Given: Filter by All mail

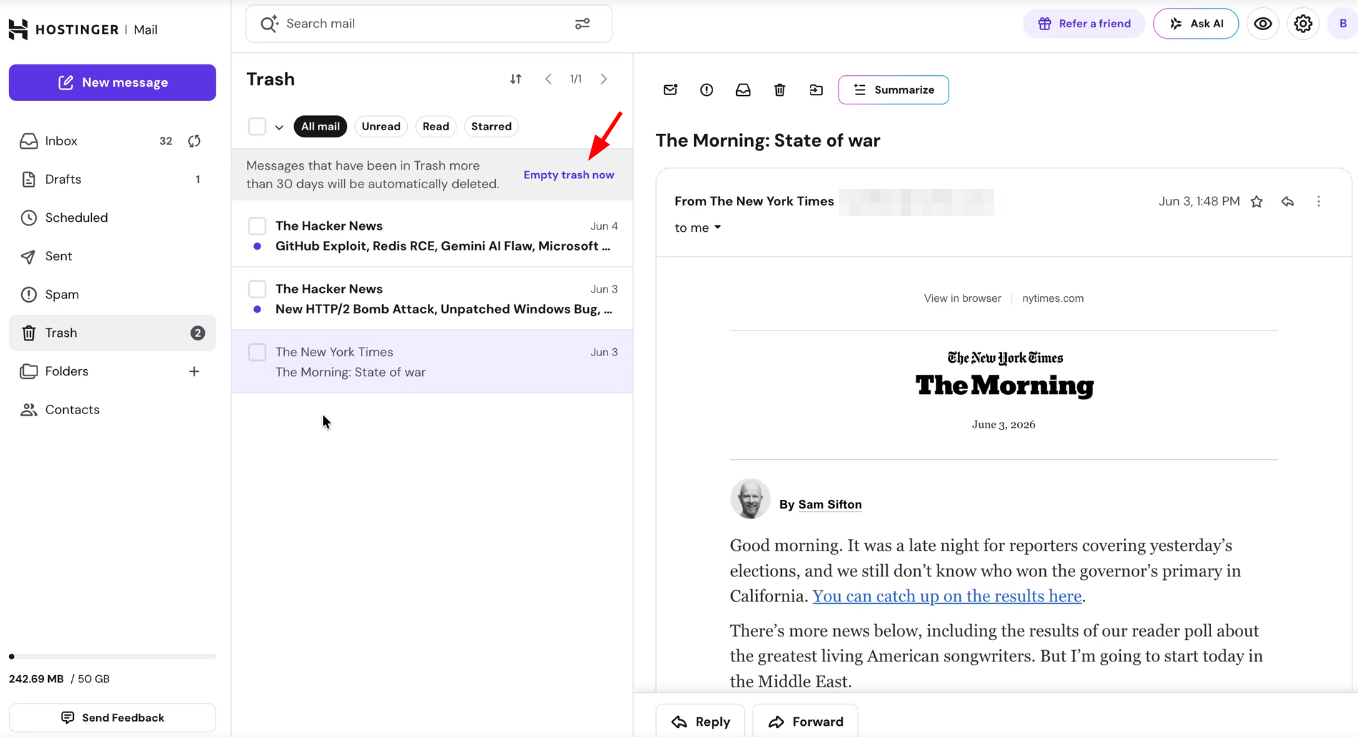Looking at the screenshot, I should click(320, 127).
